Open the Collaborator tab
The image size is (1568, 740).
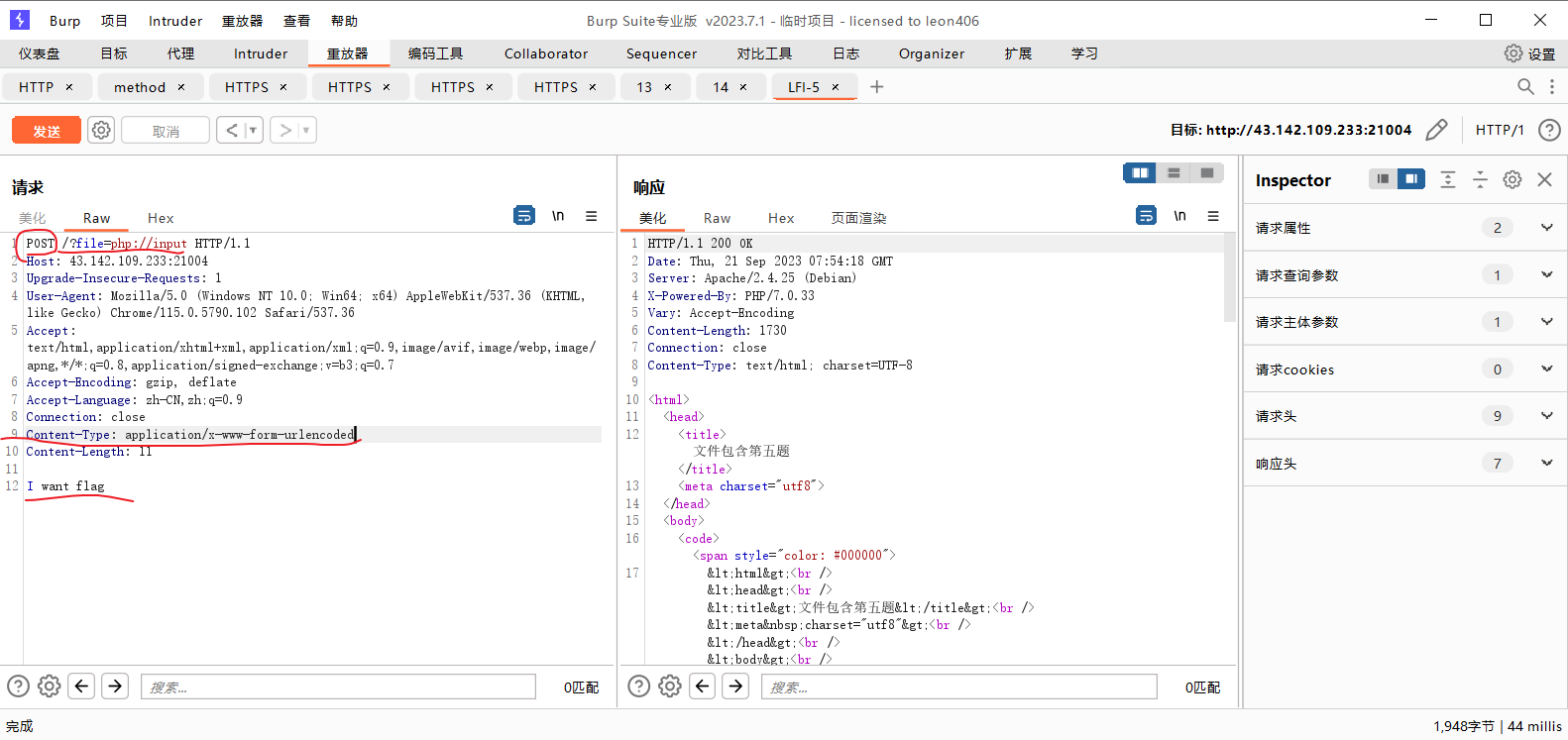pyautogui.click(x=546, y=53)
